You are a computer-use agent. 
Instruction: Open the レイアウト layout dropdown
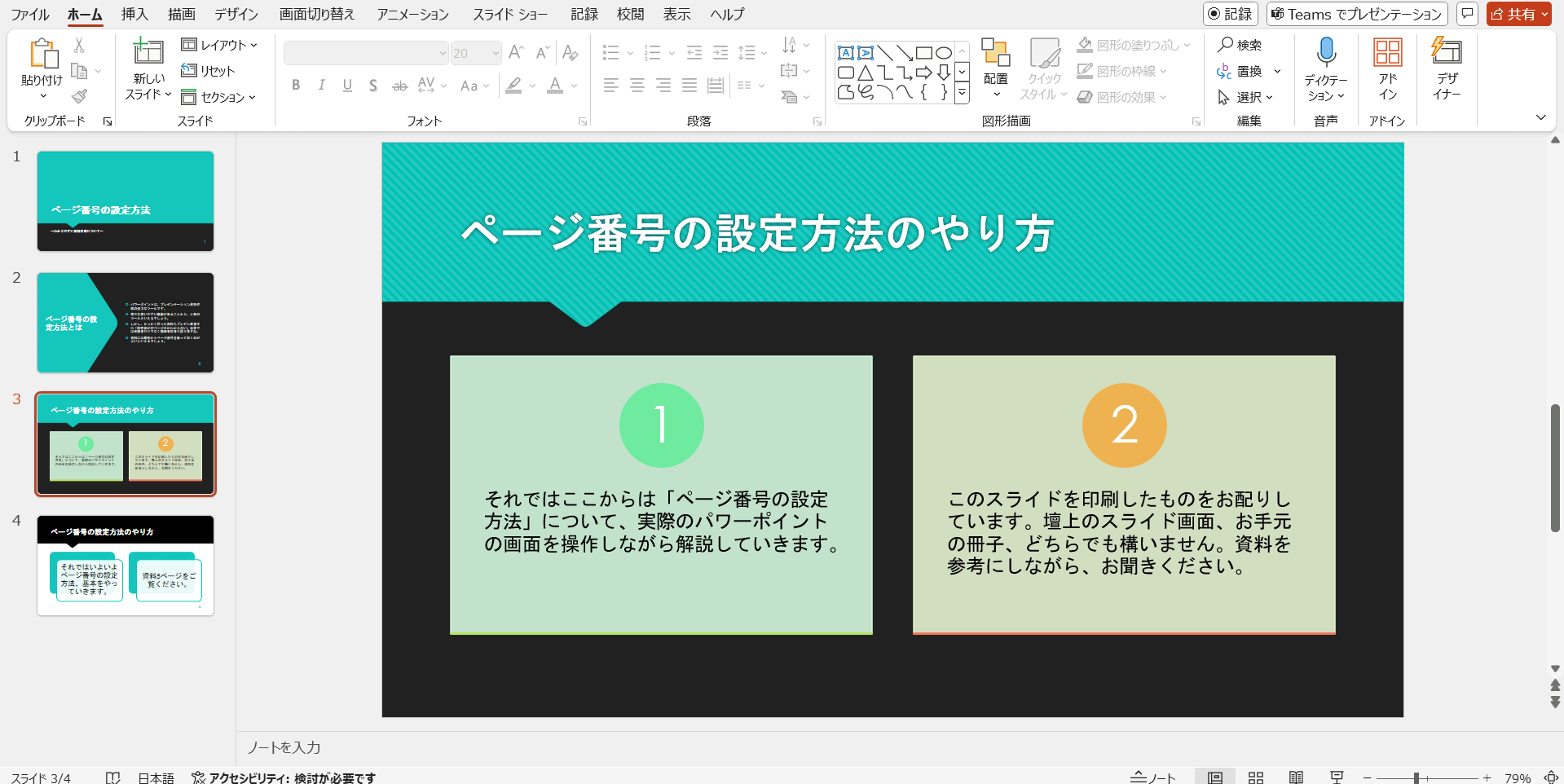219,45
